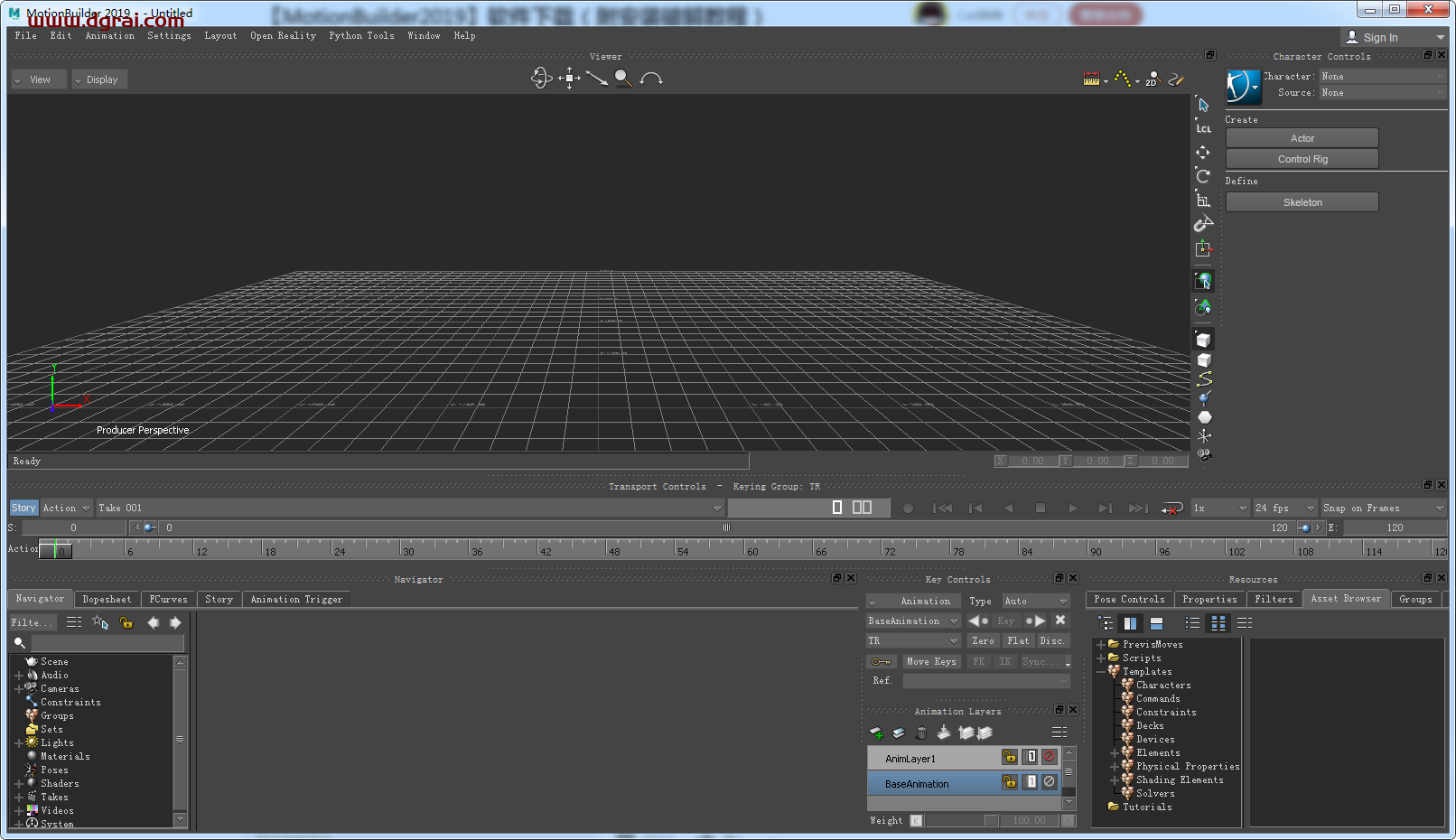Open the Python Tools menu
This screenshot has height=840, width=1456.
(361, 36)
